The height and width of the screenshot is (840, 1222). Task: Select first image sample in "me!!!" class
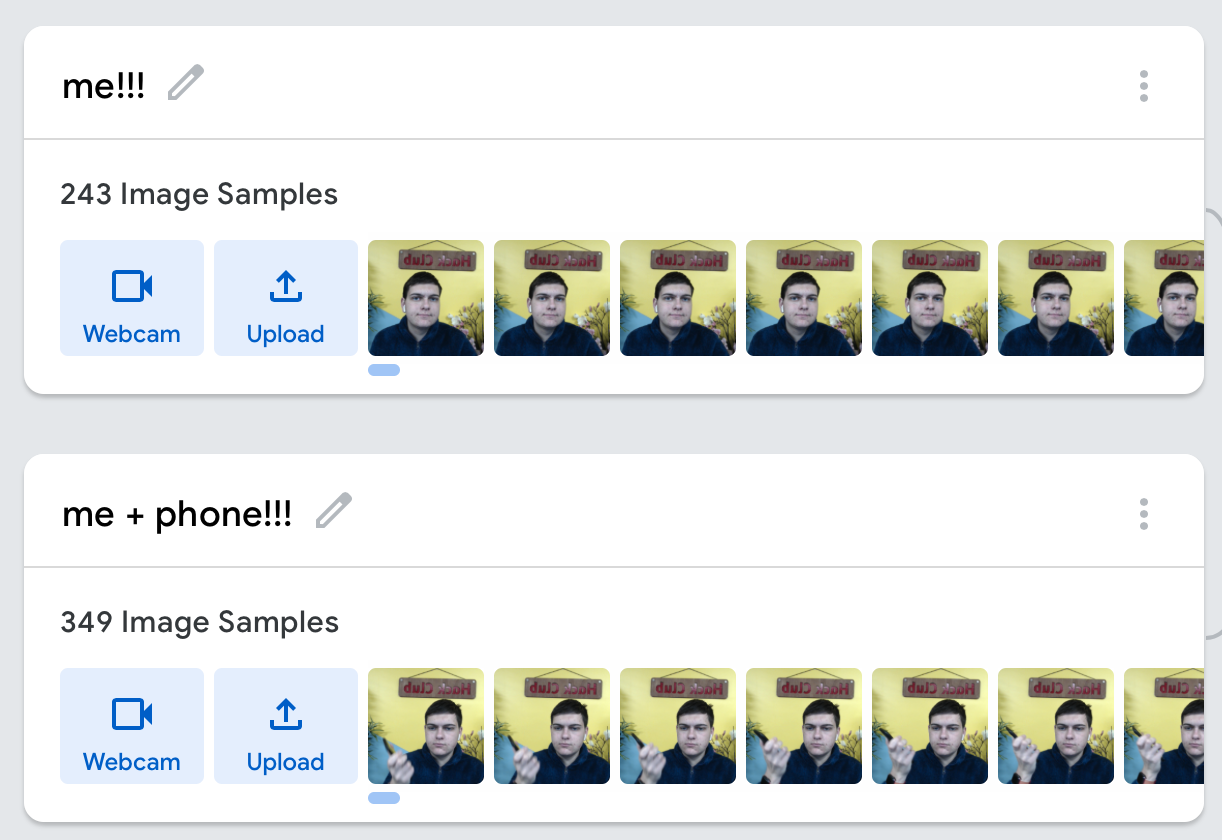pyautogui.click(x=426, y=298)
